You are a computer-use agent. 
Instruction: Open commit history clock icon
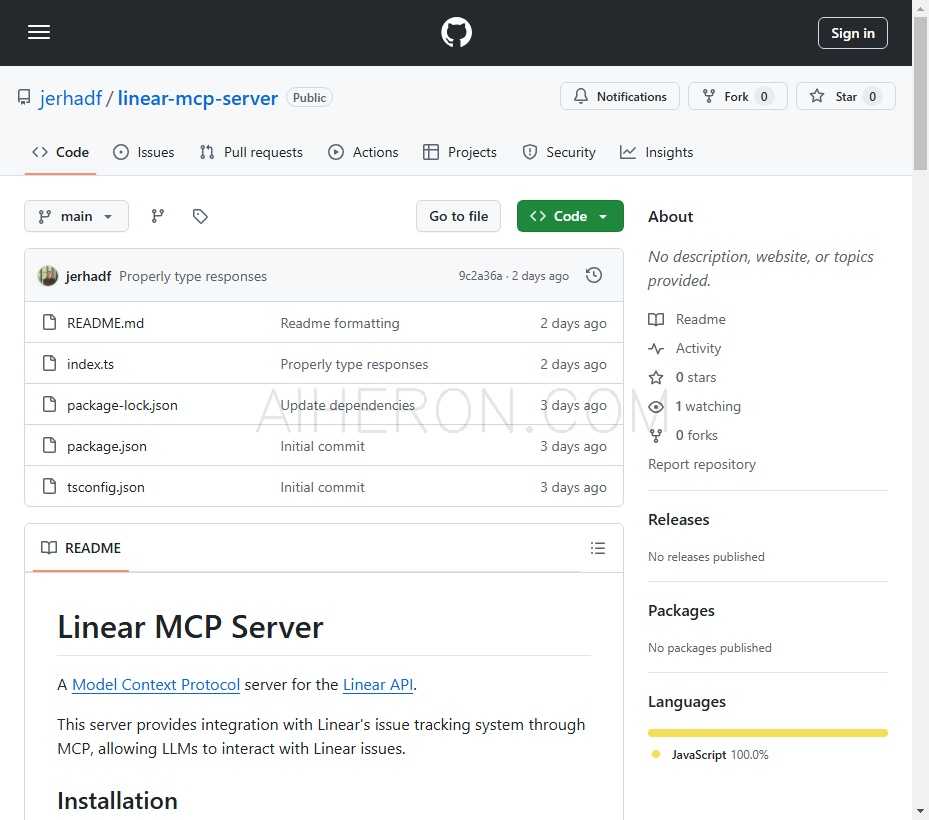(594, 276)
